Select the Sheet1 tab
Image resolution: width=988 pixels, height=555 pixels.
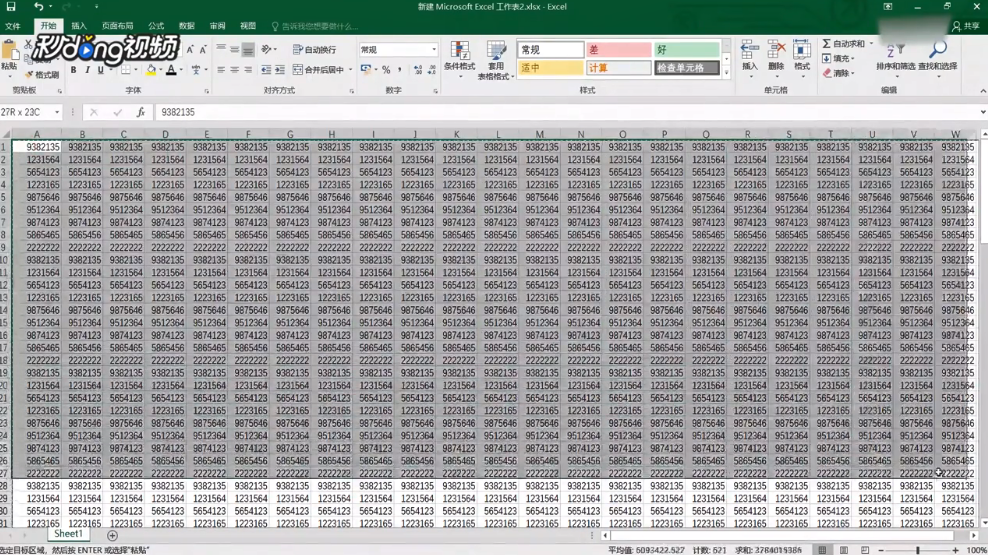pos(68,534)
